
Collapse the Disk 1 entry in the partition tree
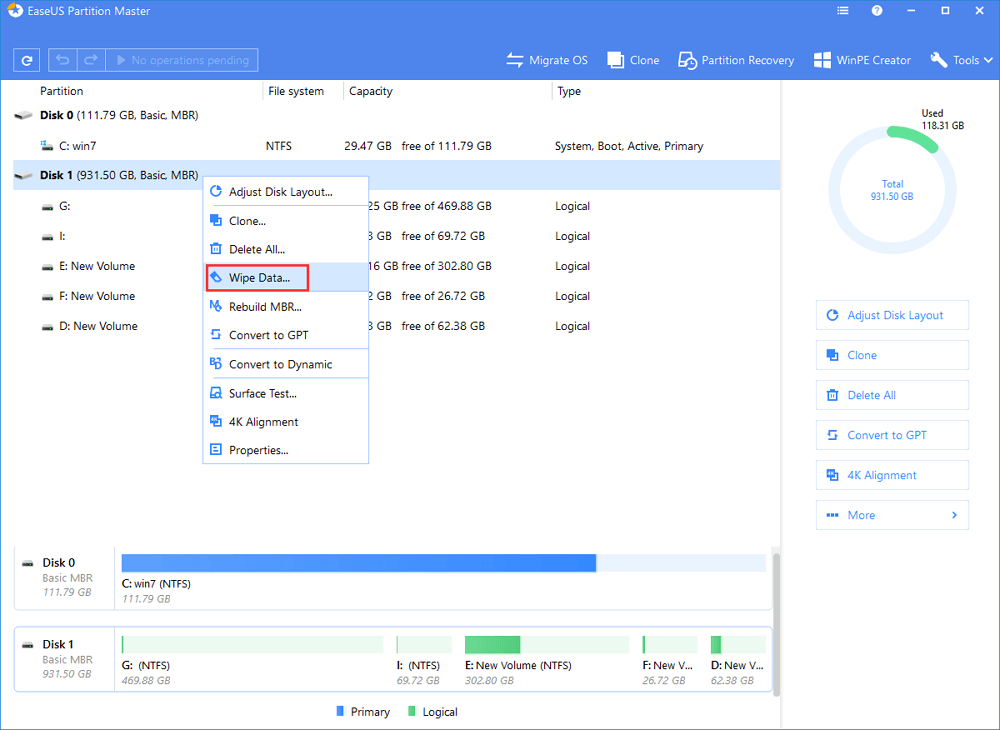pyautogui.click(x=22, y=174)
